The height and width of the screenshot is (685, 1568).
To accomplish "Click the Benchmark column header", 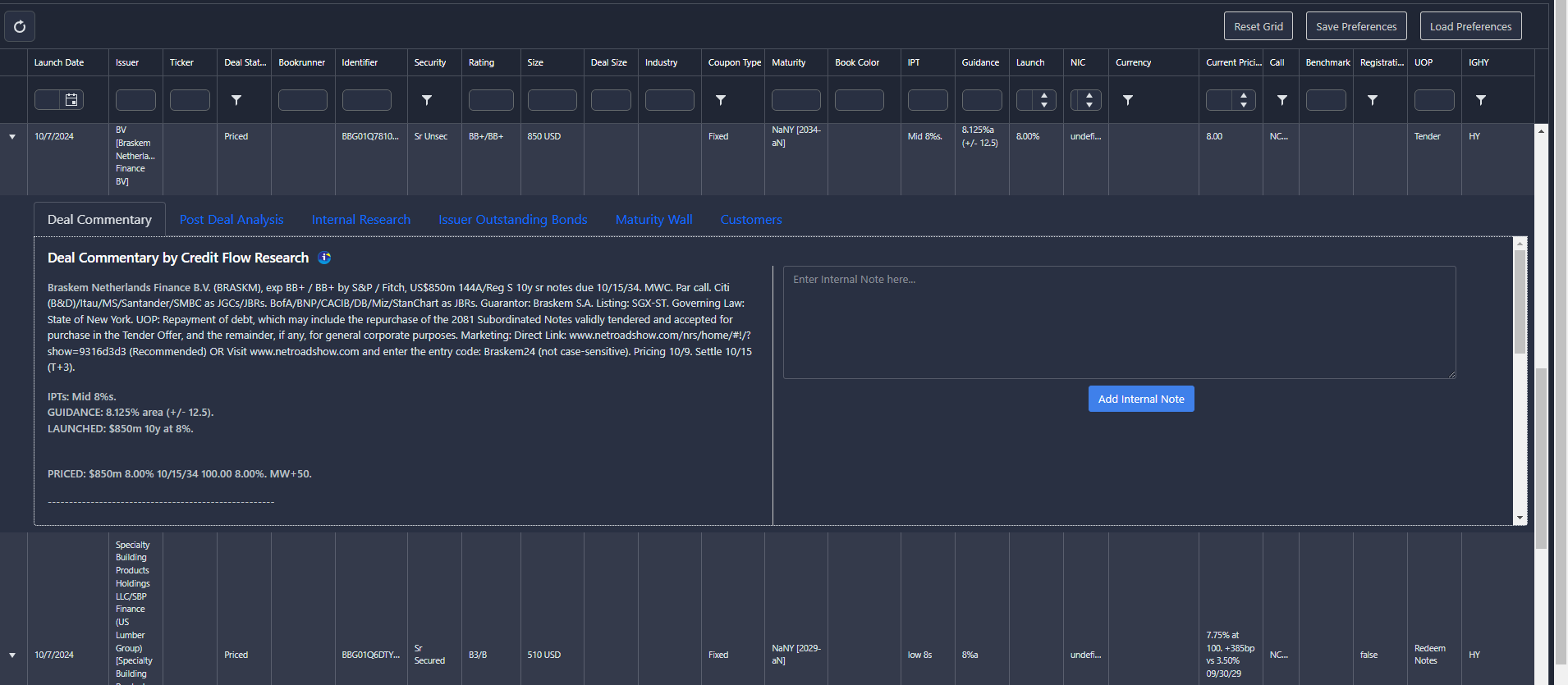I will click(1328, 62).
